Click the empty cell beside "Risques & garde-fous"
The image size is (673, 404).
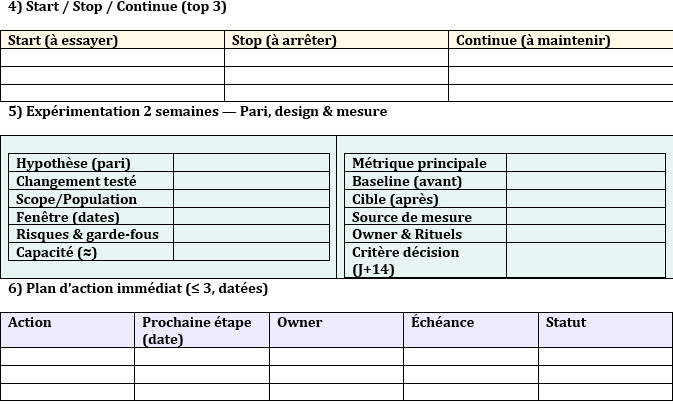pyautogui.click(x=251, y=234)
